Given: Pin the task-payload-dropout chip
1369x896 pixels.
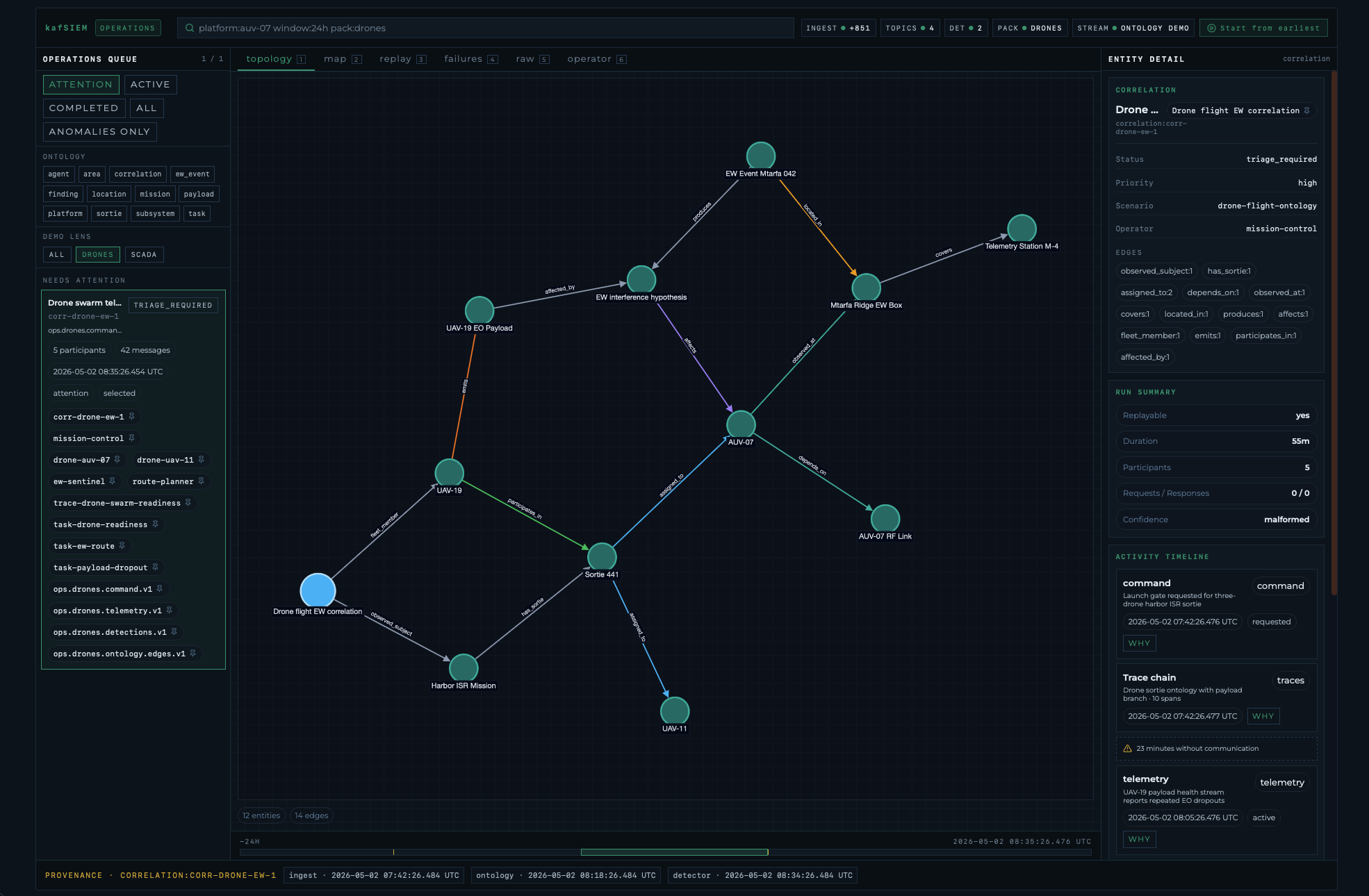Looking at the screenshot, I should [x=156, y=567].
